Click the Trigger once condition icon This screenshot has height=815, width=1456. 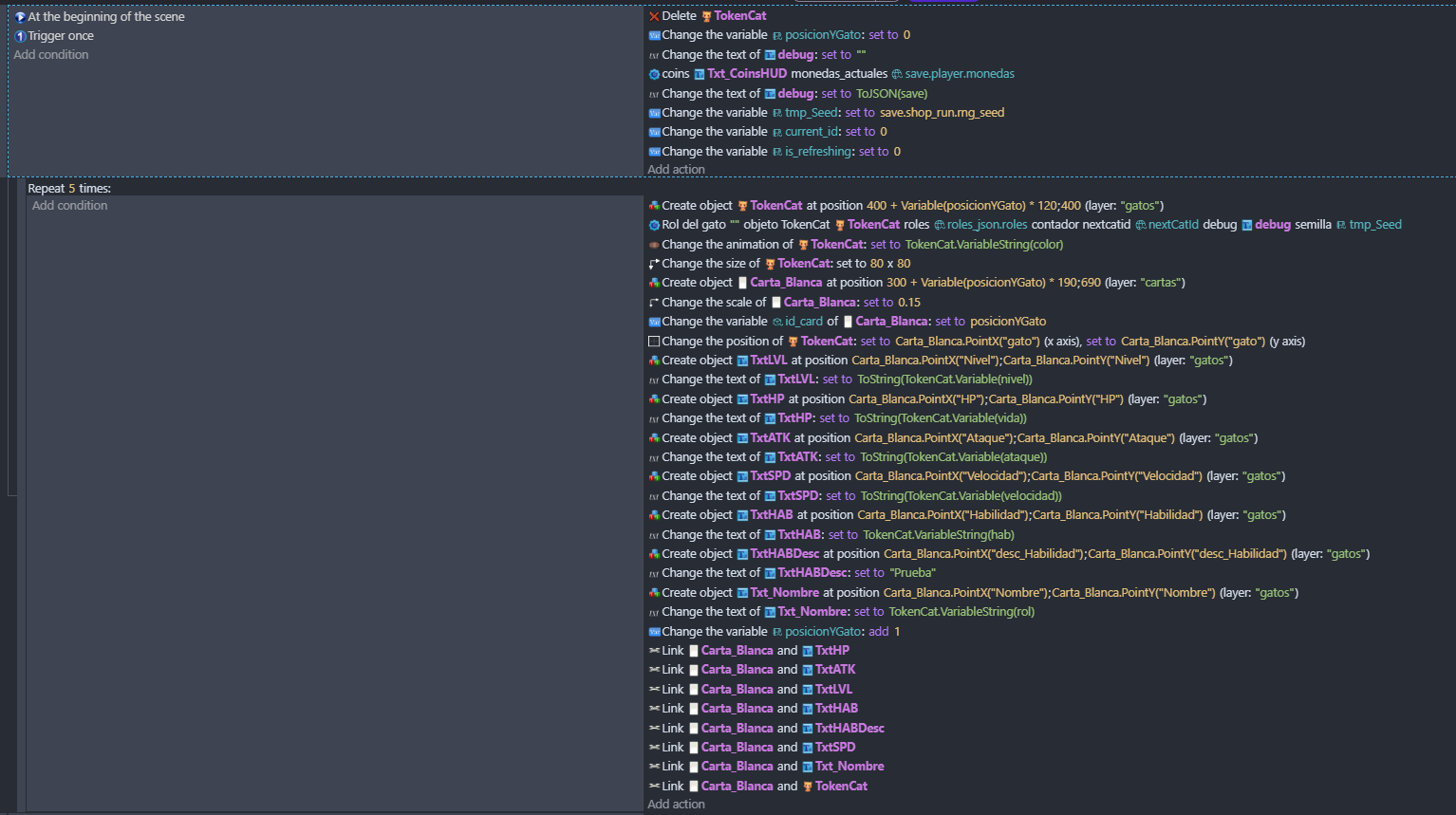point(20,36)
